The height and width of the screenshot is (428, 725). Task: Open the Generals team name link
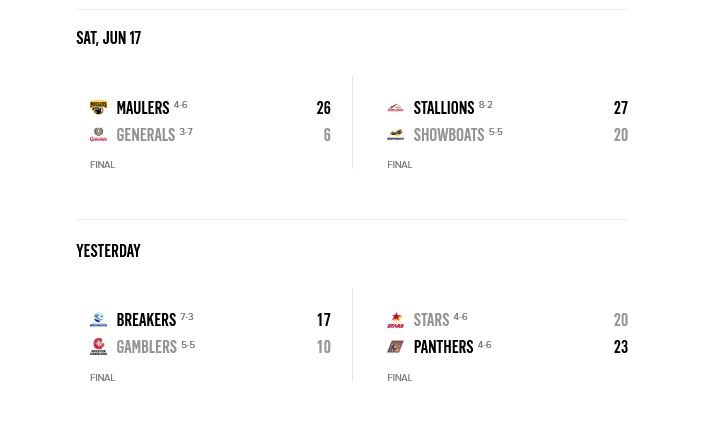click(146, 135)
